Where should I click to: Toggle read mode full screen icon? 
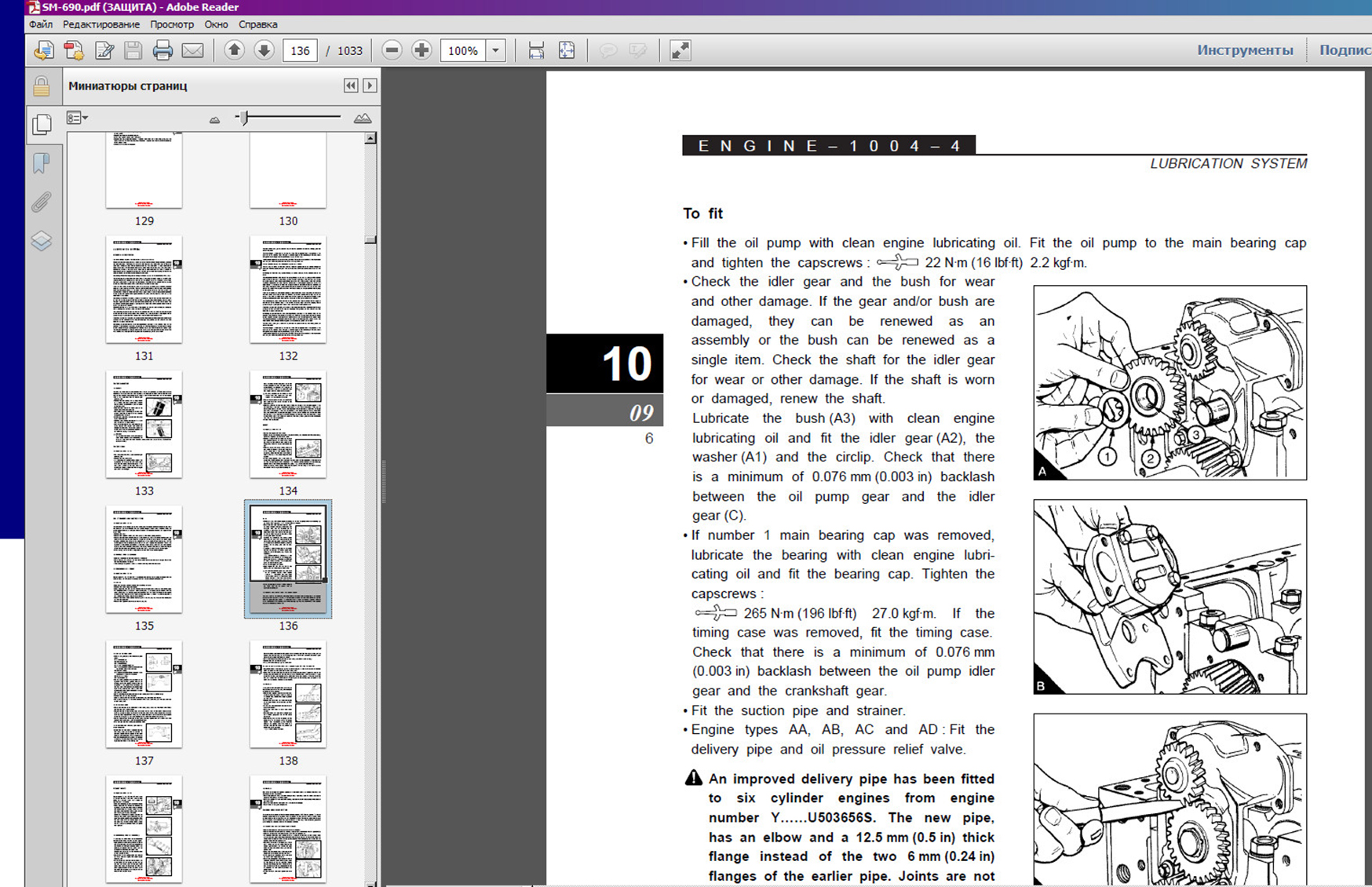click(x=680, y=51)
